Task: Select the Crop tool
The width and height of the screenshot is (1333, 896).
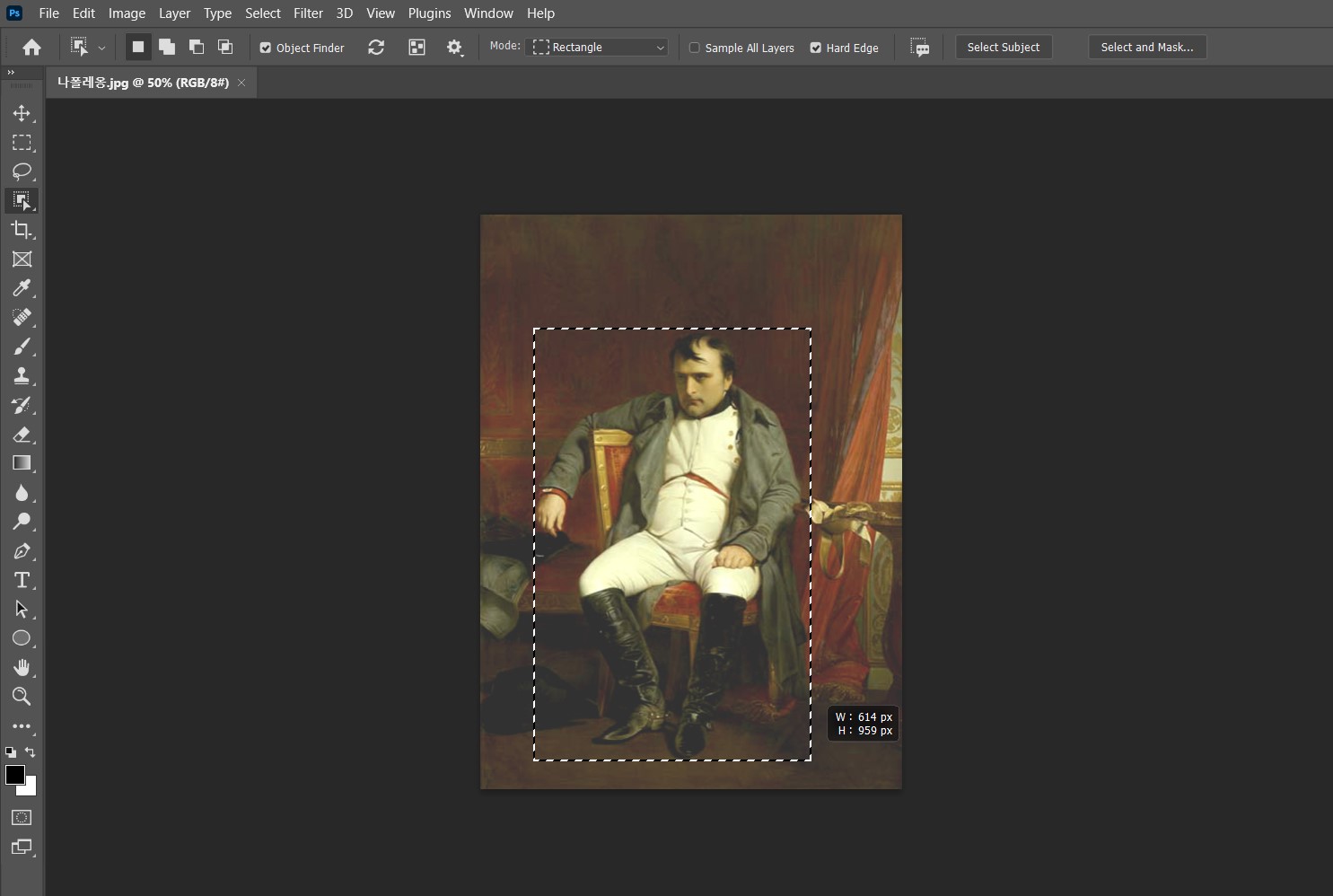Action: 22,230
